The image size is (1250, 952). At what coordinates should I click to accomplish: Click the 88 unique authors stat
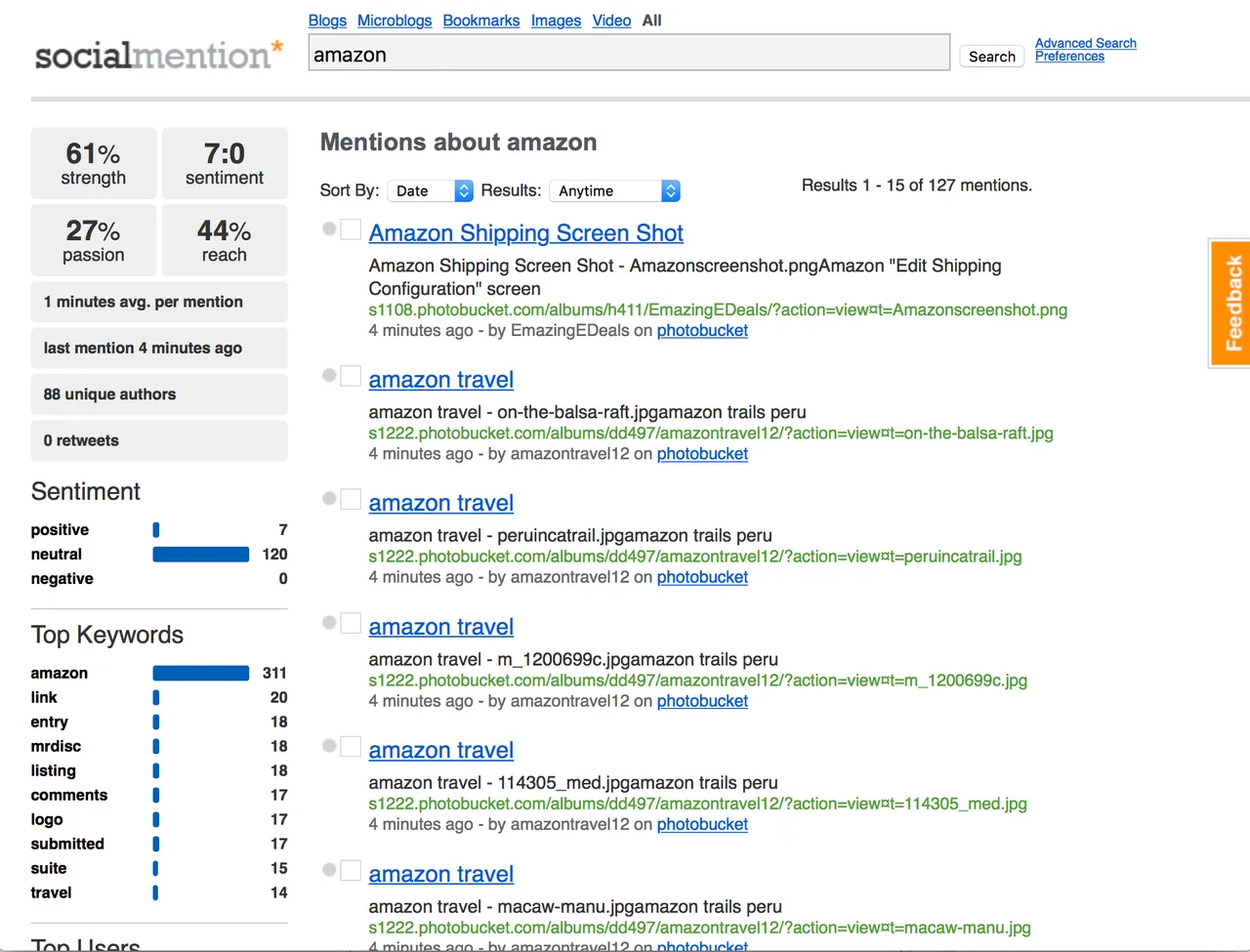(159, 394)
